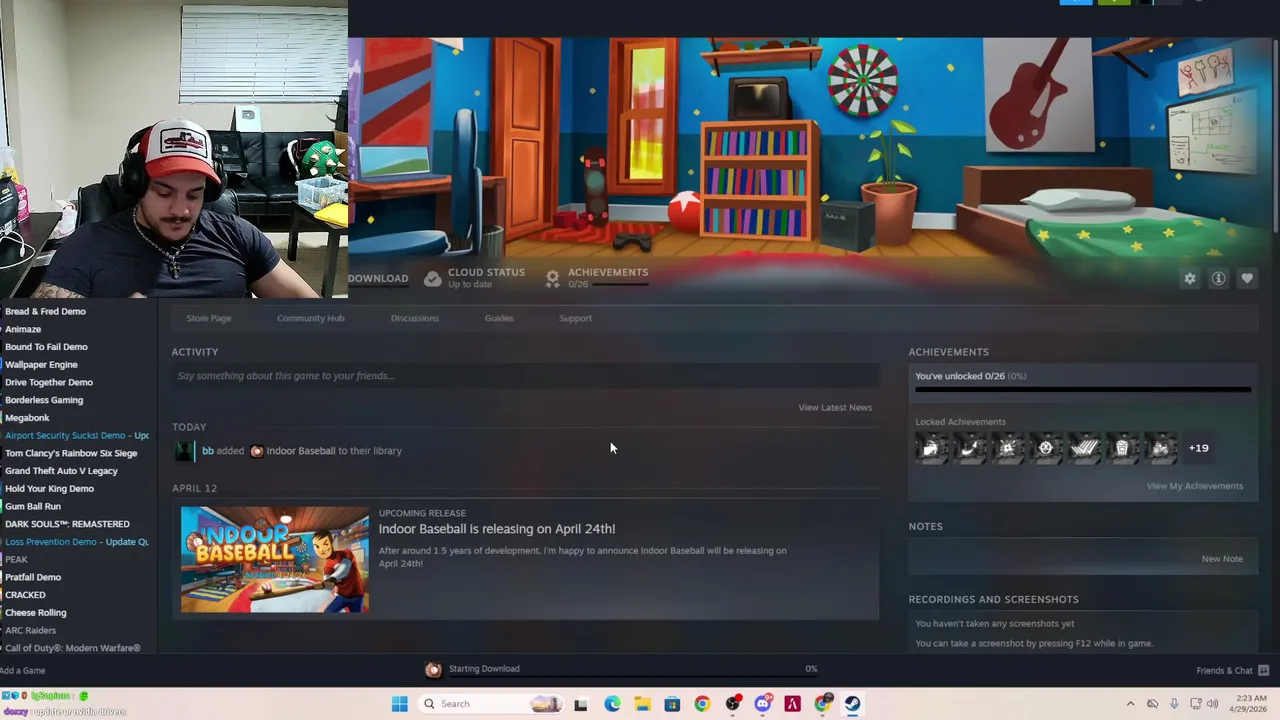1280x720 pixels.
Task: Click the DOWNLOAD button
Action: 378,279
